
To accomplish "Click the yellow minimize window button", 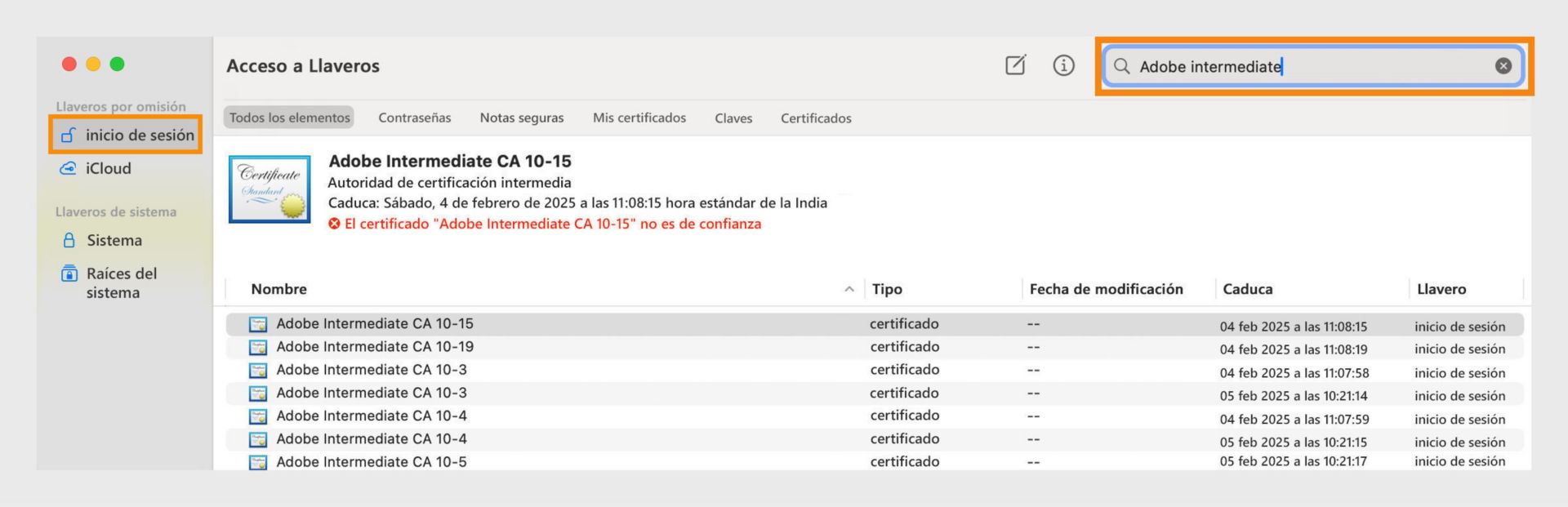I will click(93, 64).
